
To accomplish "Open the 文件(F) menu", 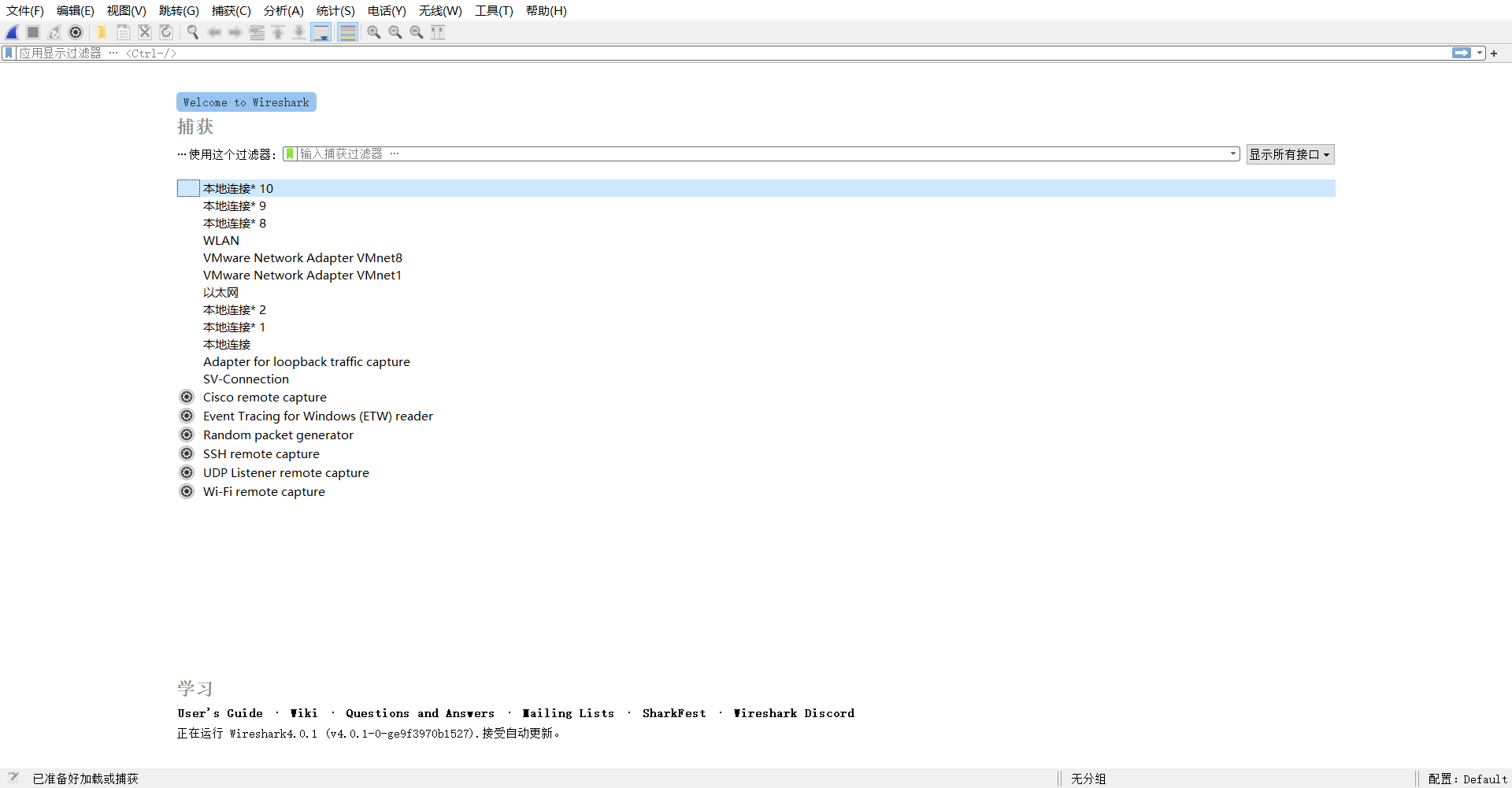I will pyautogui.click(x=25, y=11).
